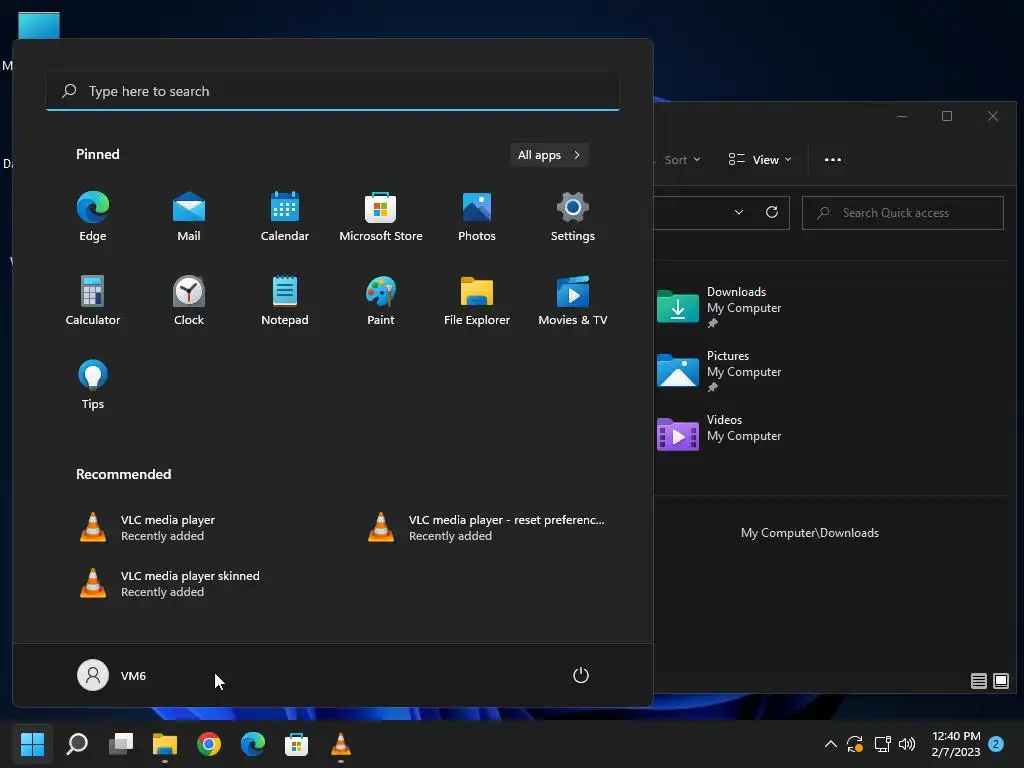Image resolution: width=1024 pixels, height=768 pixels.
Task: Open Task View from the taskbar
Action: click(121, 744)
